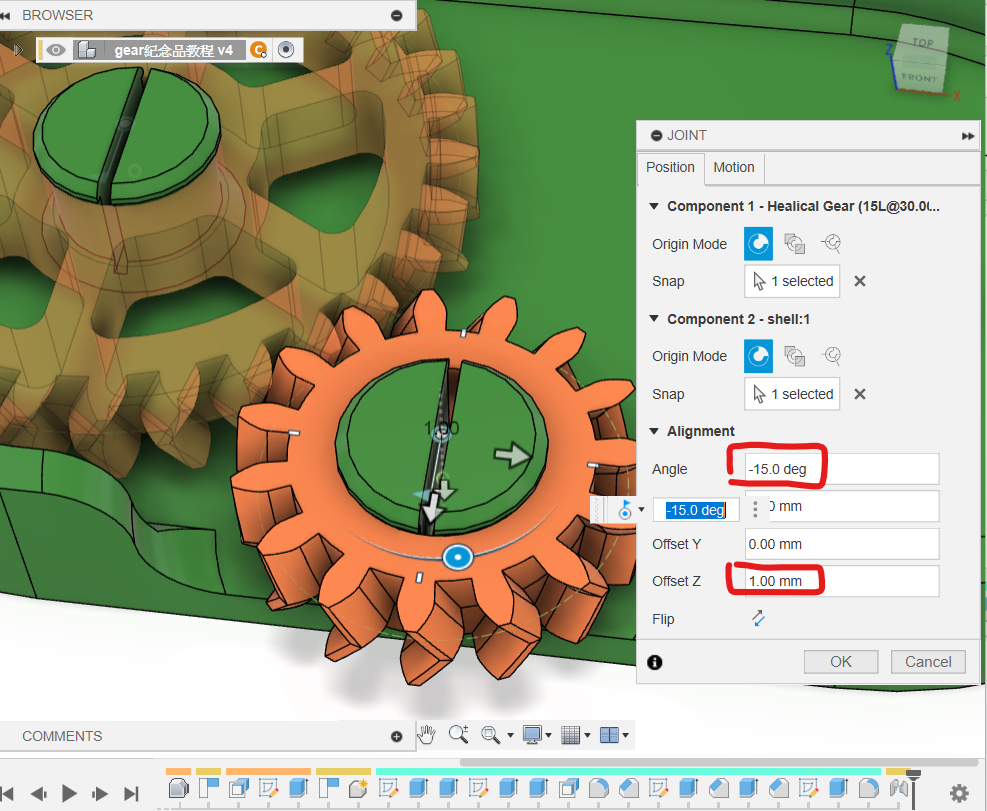Open the Display Settings dropdown

[x=537, y=735]
